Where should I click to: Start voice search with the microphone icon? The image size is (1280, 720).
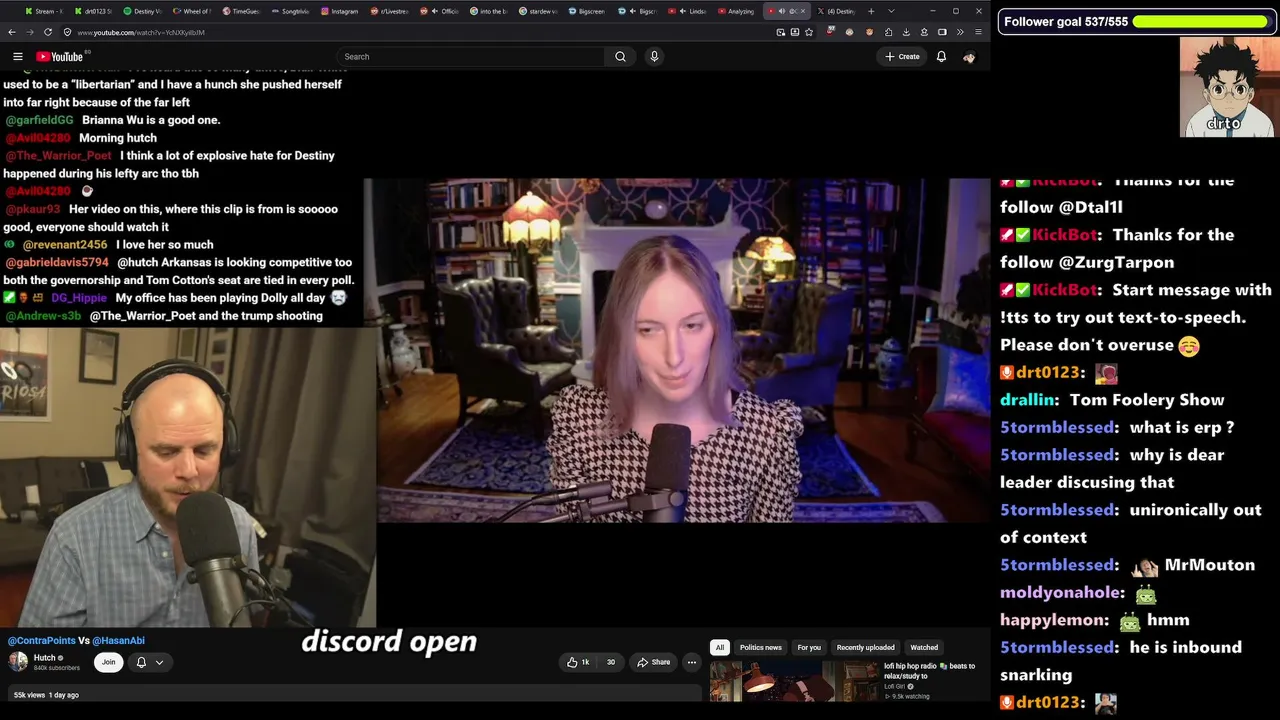654,57
